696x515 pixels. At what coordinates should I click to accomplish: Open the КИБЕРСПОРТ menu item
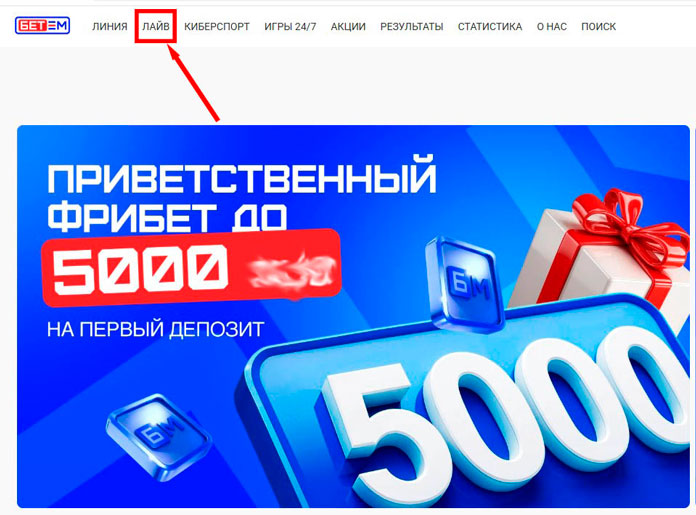217,27
